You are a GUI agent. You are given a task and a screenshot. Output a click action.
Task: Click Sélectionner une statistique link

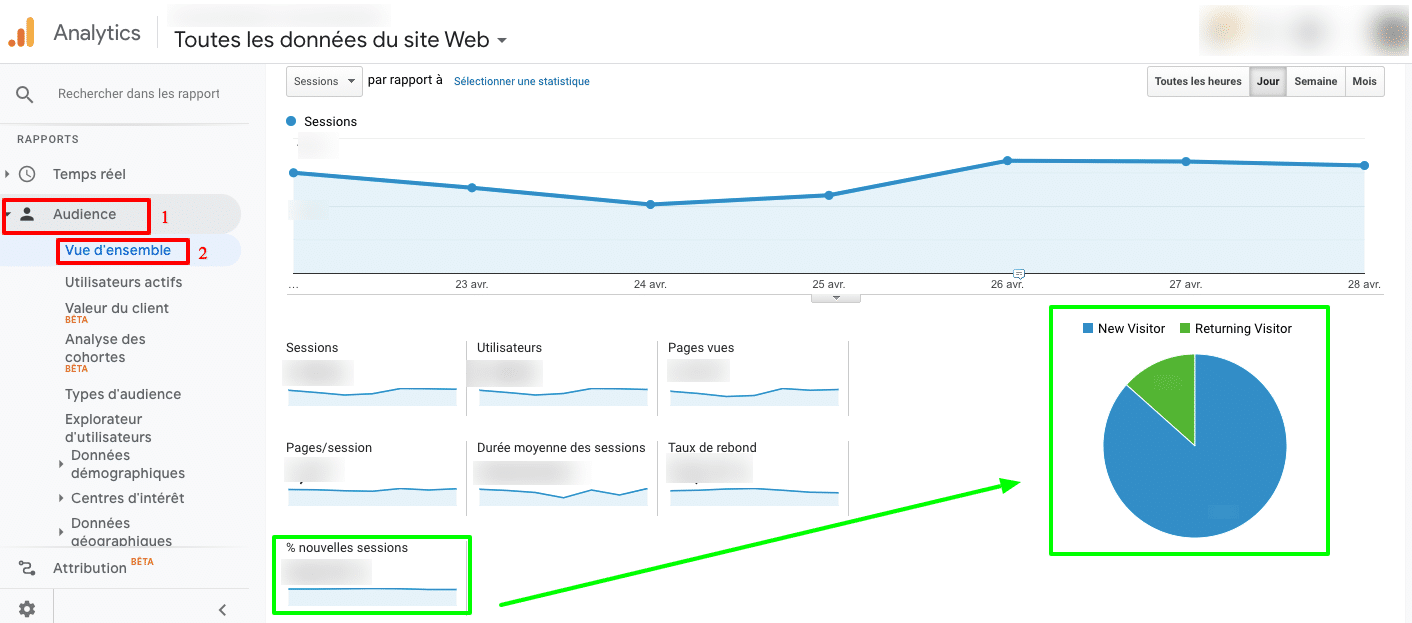click(x=522, y=81)
